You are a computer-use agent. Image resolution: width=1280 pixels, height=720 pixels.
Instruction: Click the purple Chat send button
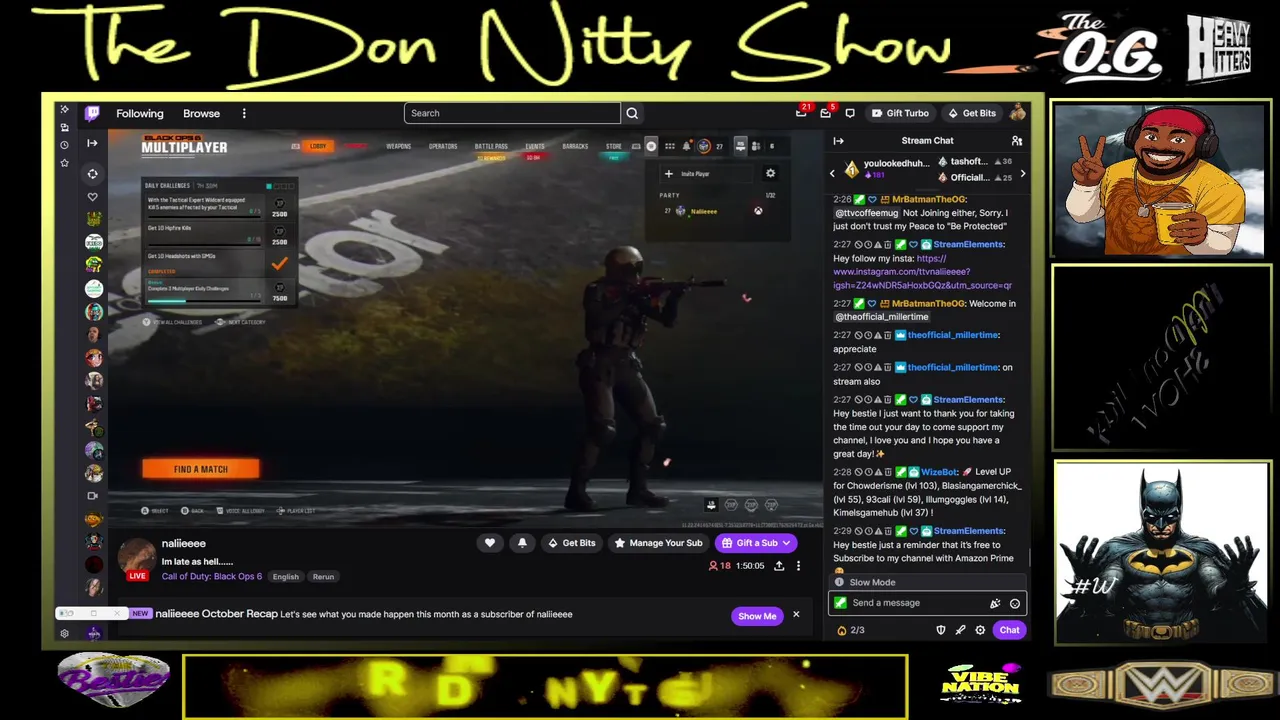click(1009, 630)
